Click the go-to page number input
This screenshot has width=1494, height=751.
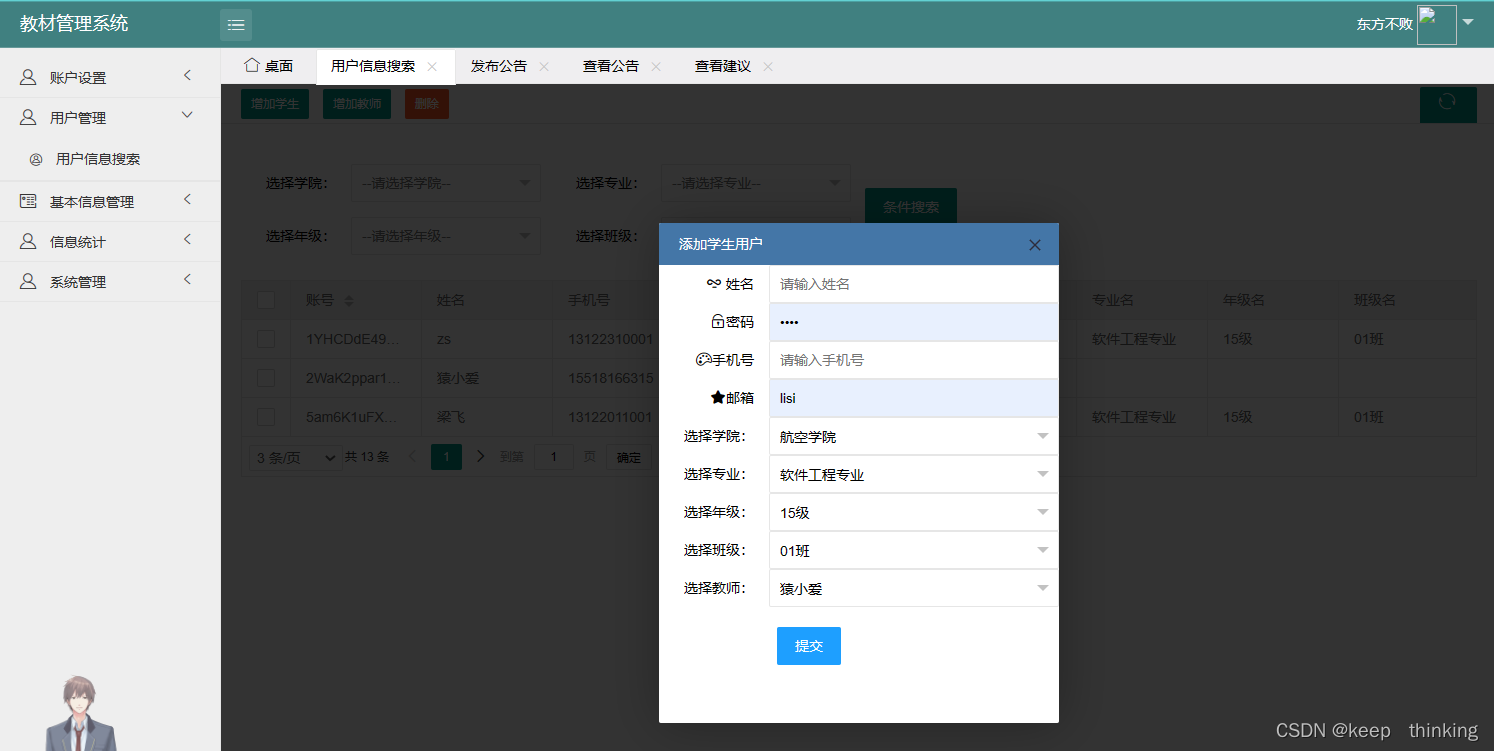[x=553, y=457]
